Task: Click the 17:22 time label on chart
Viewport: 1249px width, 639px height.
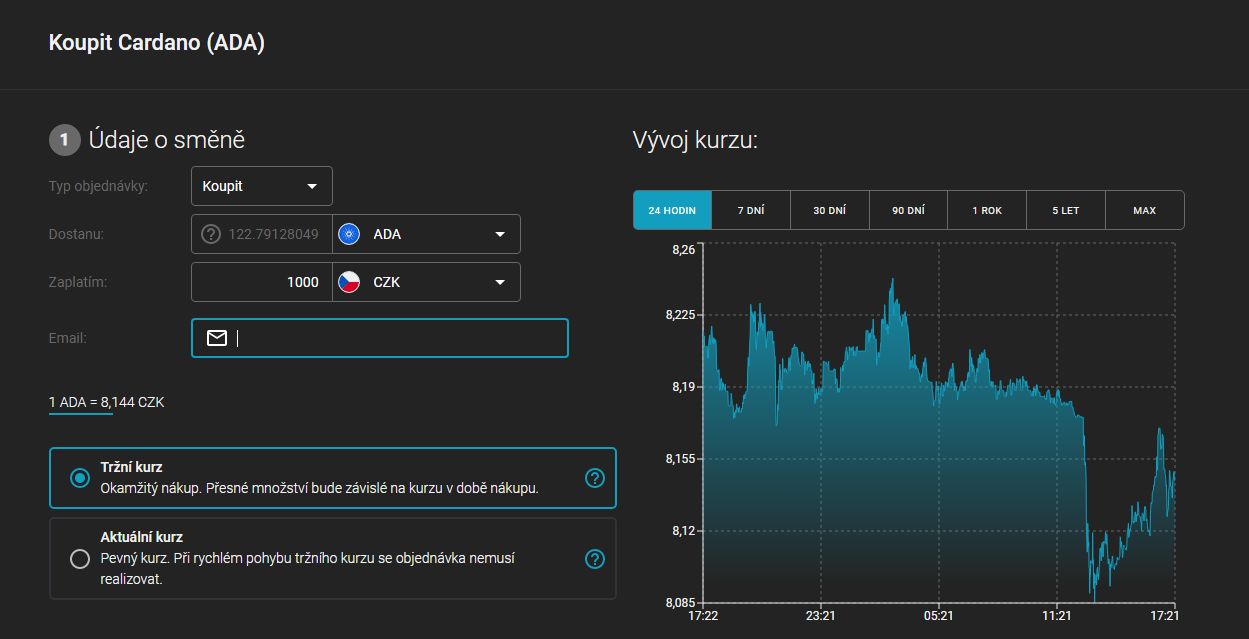Action: click(x=703, y=616)
